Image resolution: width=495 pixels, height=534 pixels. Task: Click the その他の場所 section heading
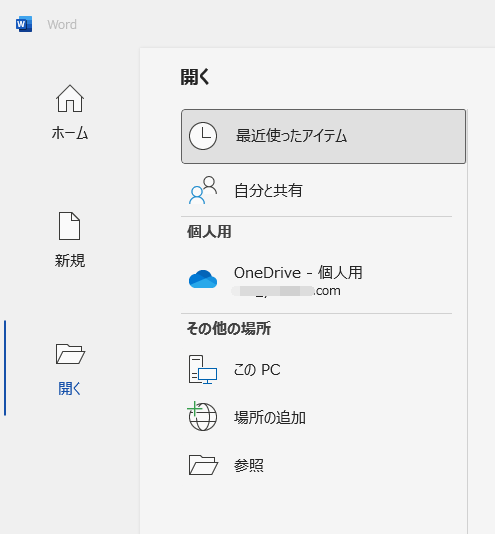229,329
